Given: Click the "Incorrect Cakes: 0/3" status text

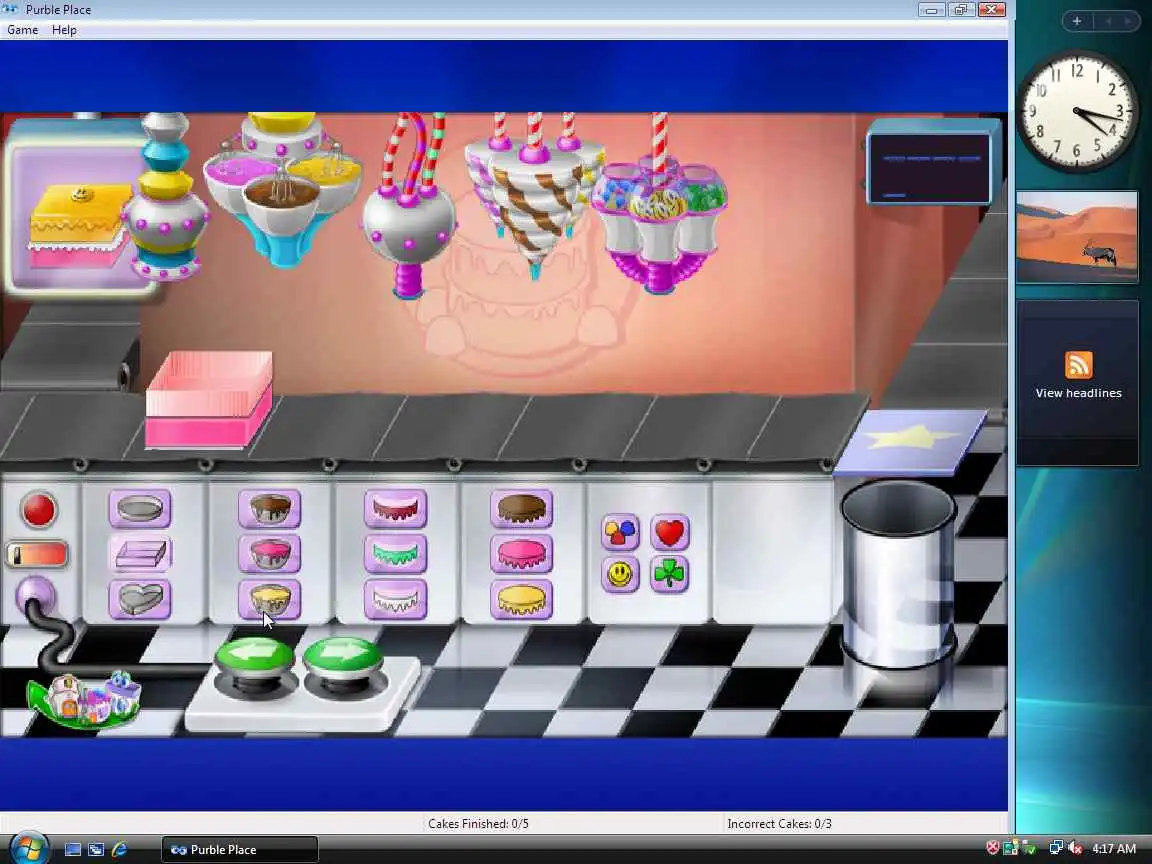Looking at the screenshot, I should [780, 824].
